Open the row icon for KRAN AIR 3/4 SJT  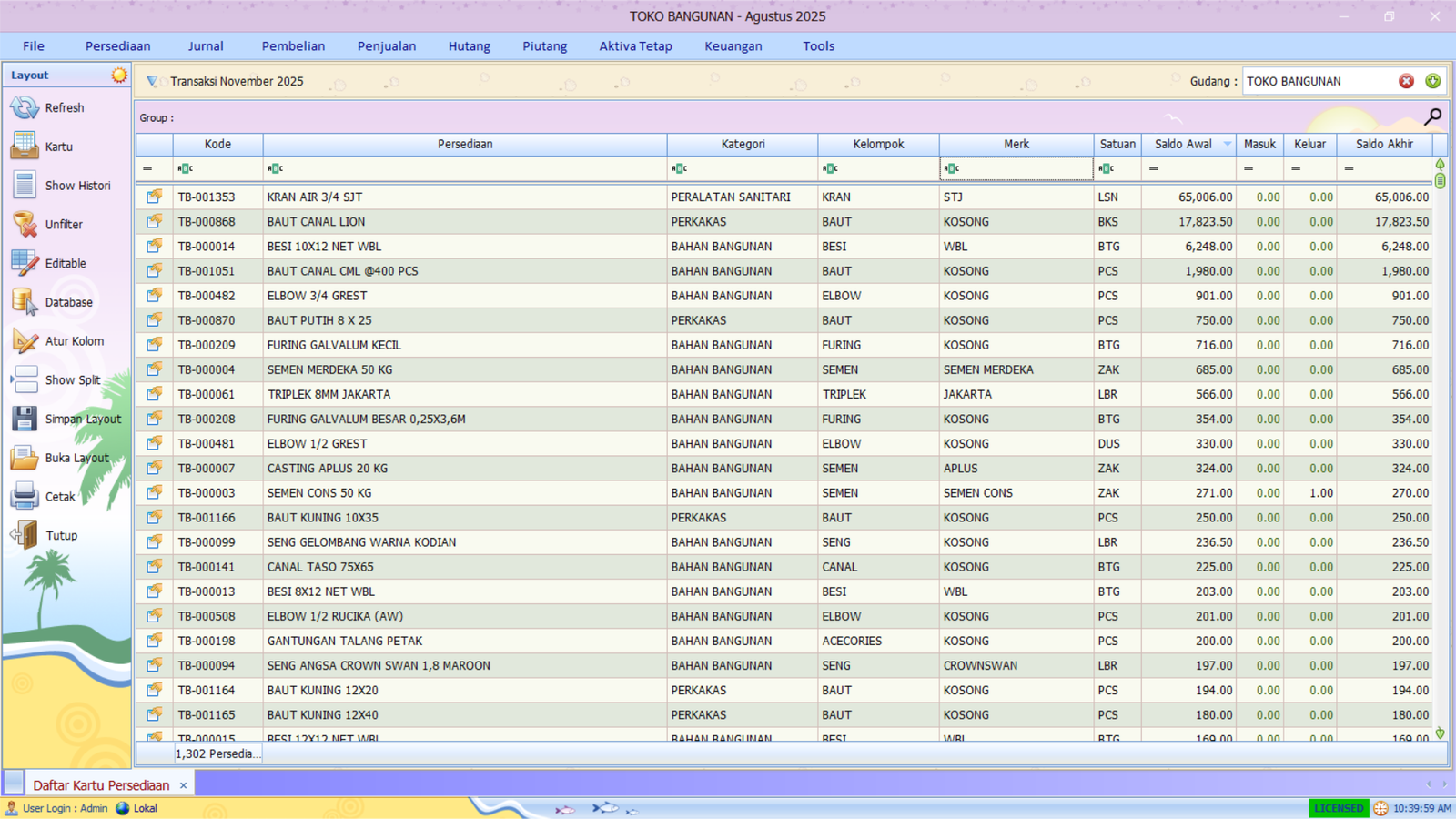(155, 197)
